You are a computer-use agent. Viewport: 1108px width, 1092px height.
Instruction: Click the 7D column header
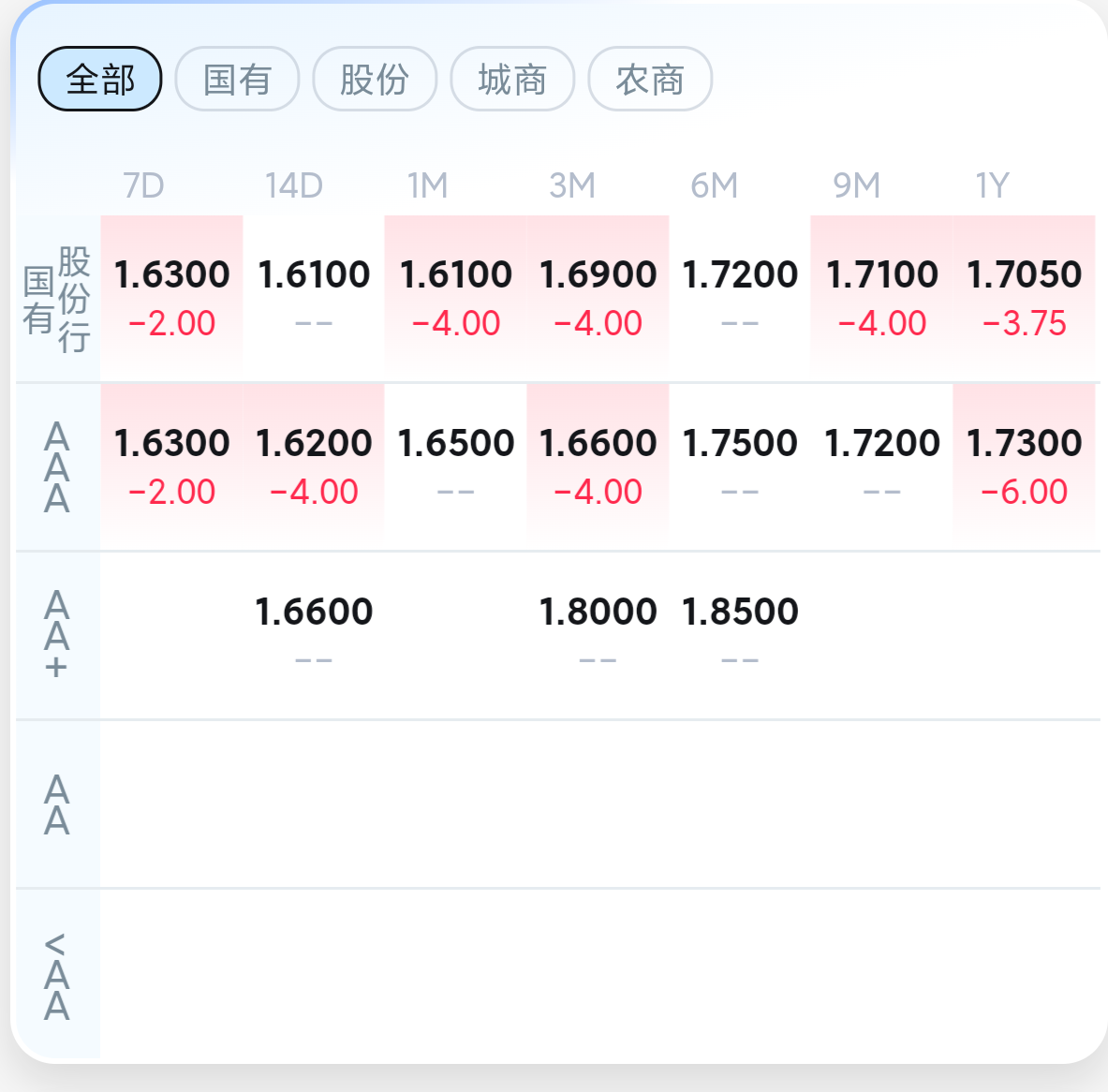point(143,185)
